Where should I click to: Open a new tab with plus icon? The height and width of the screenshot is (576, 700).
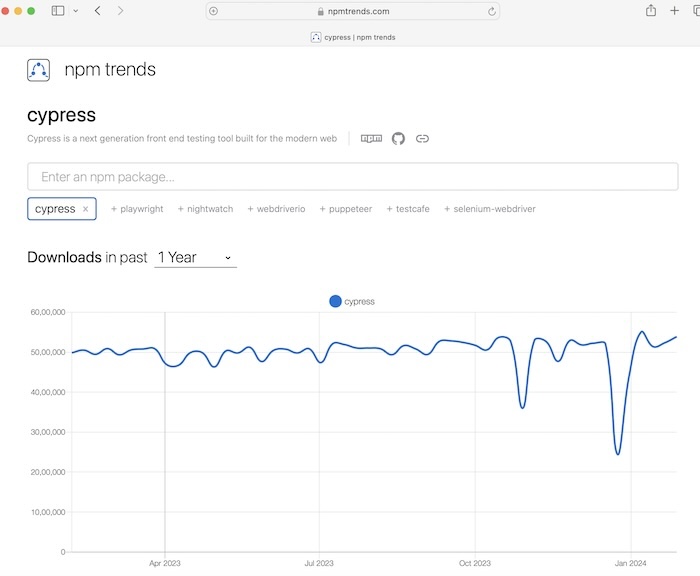[675, 11]
